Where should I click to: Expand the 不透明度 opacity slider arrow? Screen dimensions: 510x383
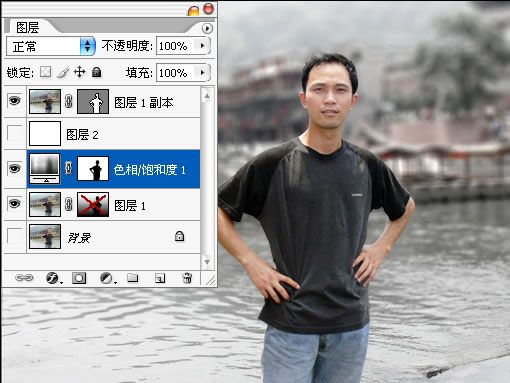[x=203, y=46]
